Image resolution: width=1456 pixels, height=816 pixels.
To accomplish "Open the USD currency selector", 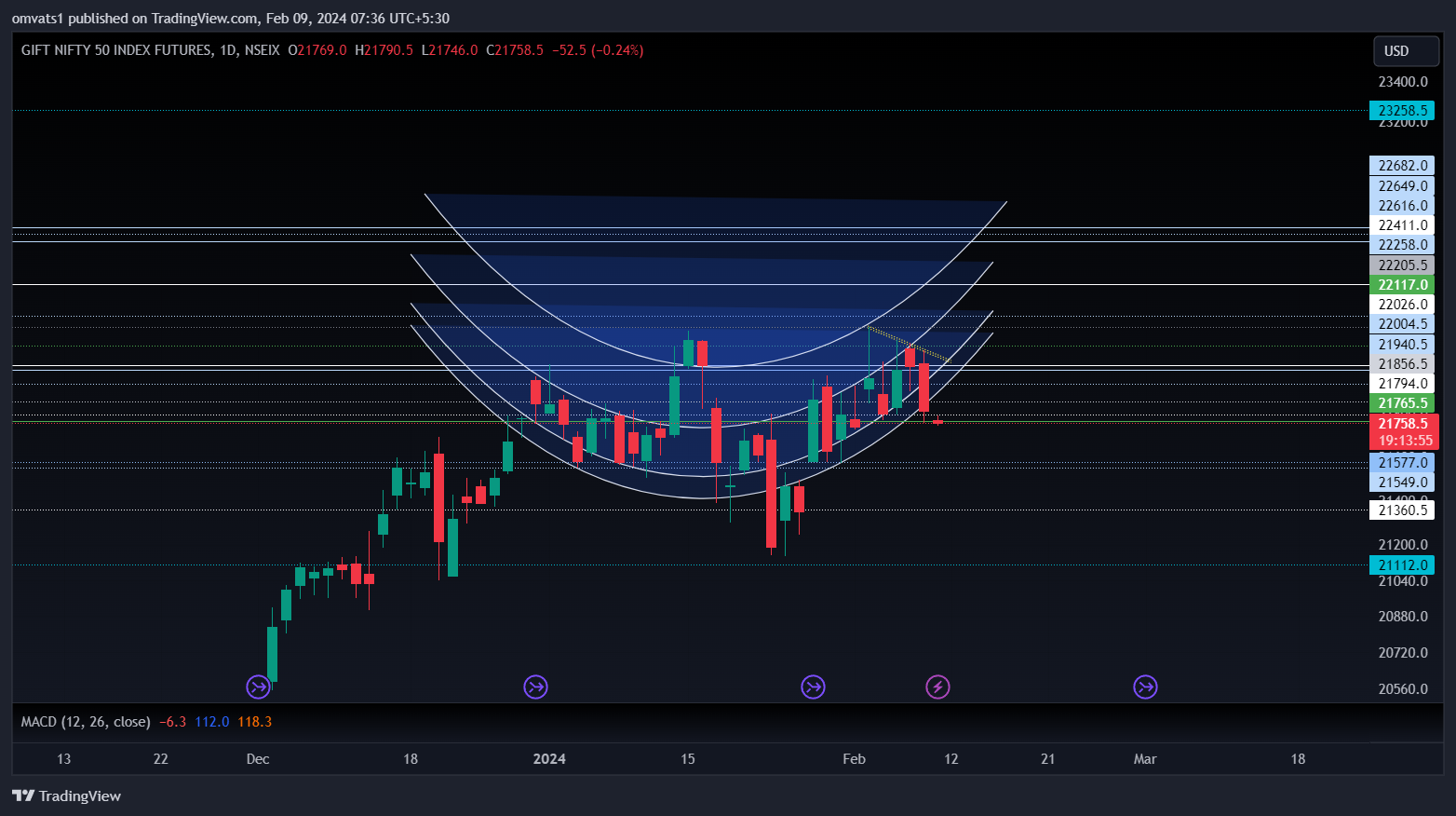I will [x=1407, y=51].
